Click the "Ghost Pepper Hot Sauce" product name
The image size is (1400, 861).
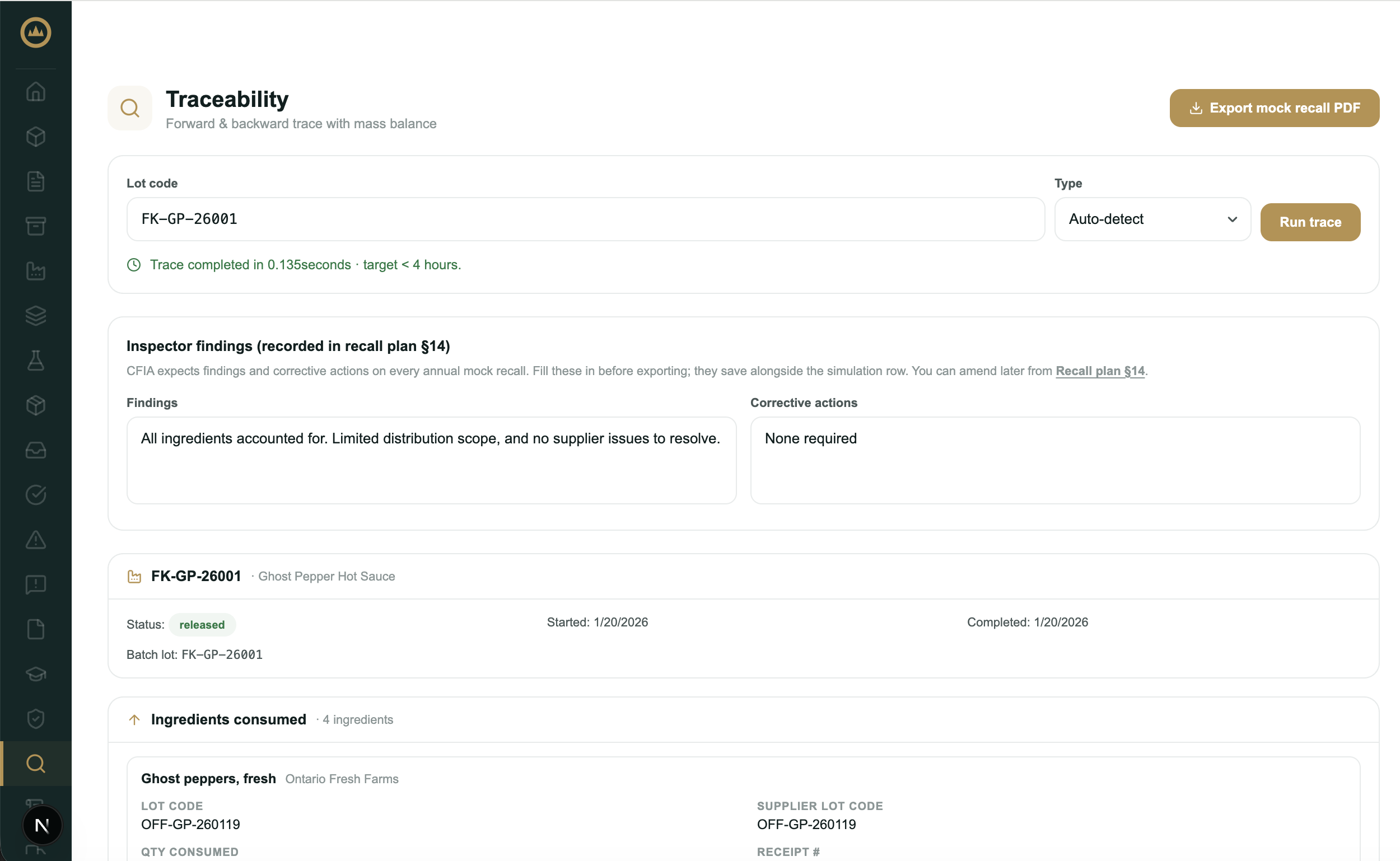pyautogui.click(x=327, y=576)
